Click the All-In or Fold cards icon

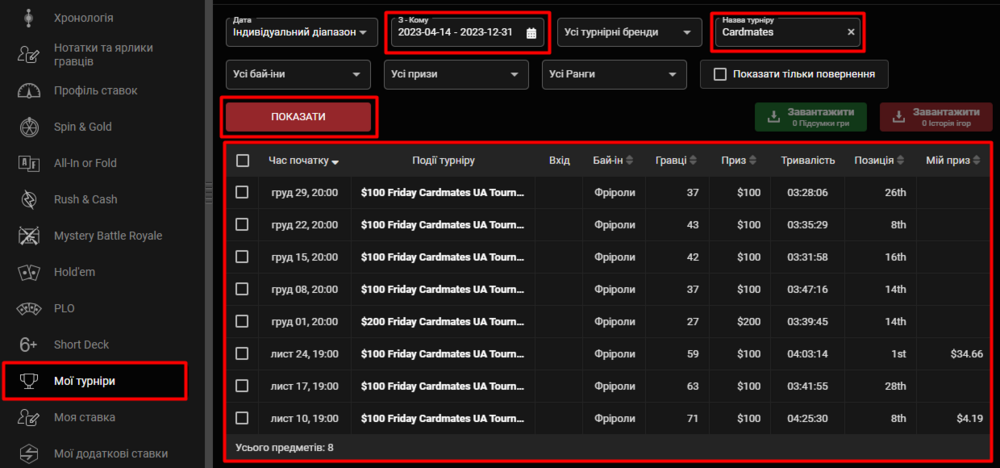[28, 163]
